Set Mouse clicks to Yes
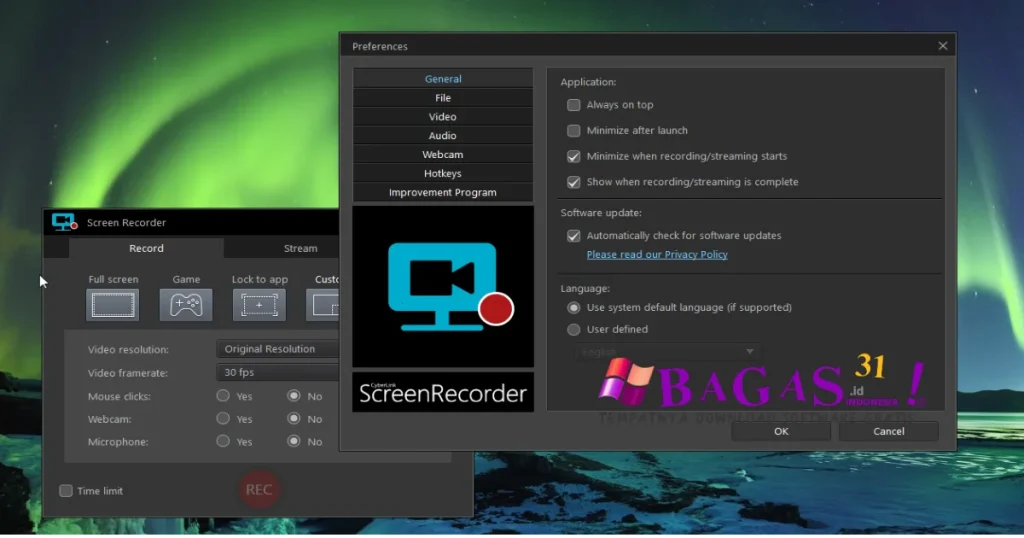1024x538 pixels. point(223,396)
